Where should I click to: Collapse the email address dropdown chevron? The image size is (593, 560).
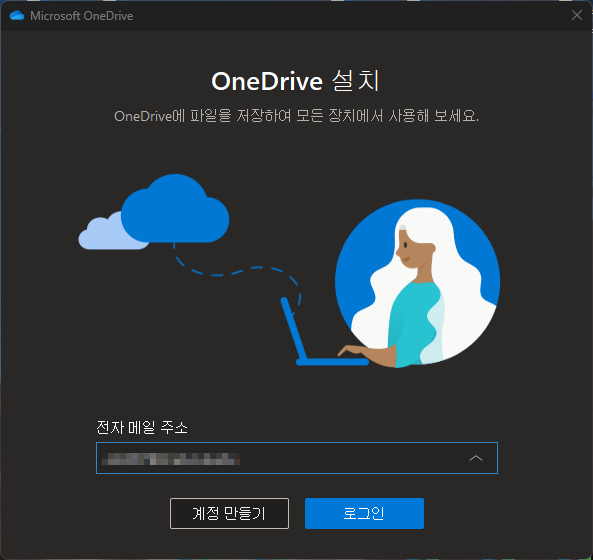[476, 458]
